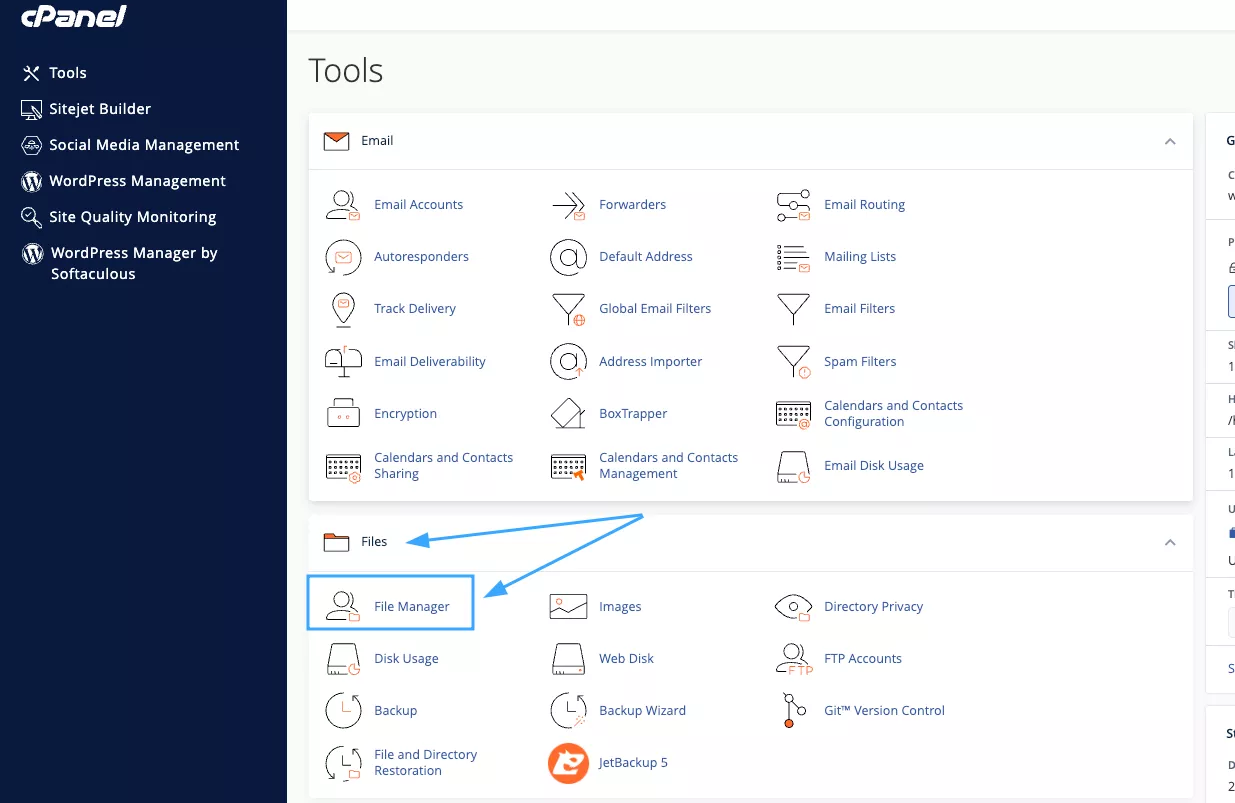Screen dimensions: 1235x803
Task: Collapse the Email section chevron
Action: click(1169, 142)
